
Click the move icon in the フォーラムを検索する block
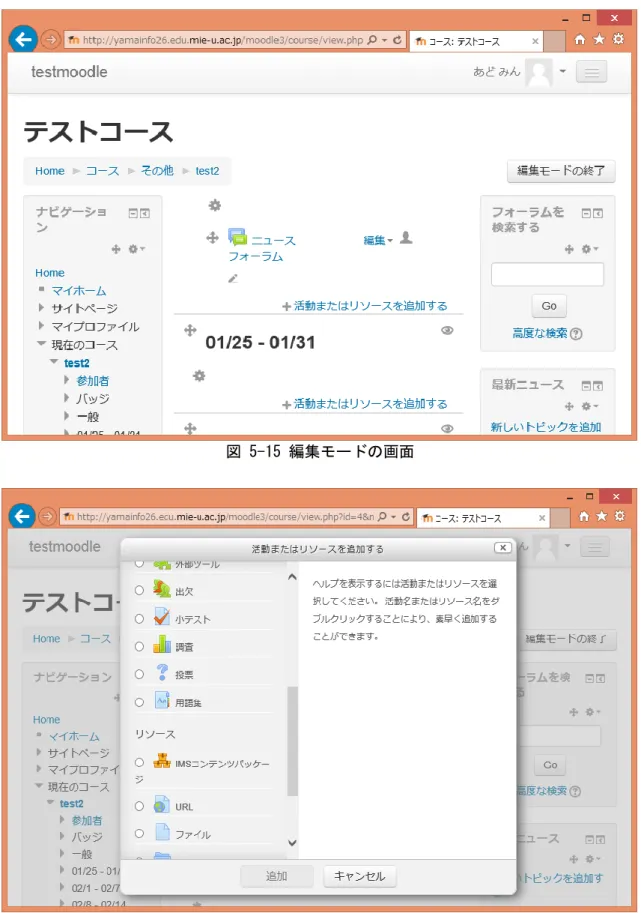click(x=569, y=249)
